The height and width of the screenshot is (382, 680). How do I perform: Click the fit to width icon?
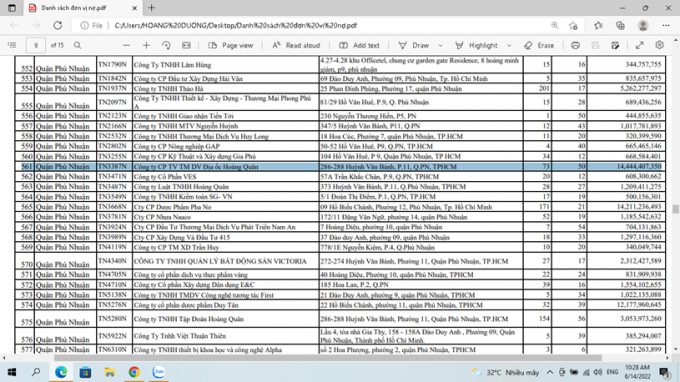point(186,45)
